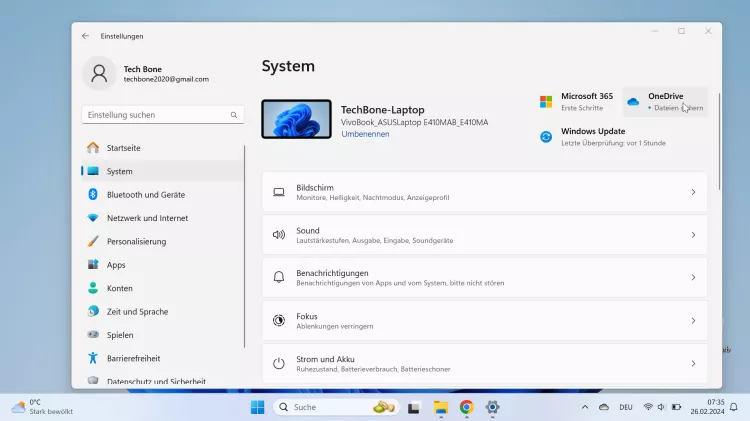Open OneDrive Dateien sichern tile
Screen dimensions: 750x421
[665, 101]
